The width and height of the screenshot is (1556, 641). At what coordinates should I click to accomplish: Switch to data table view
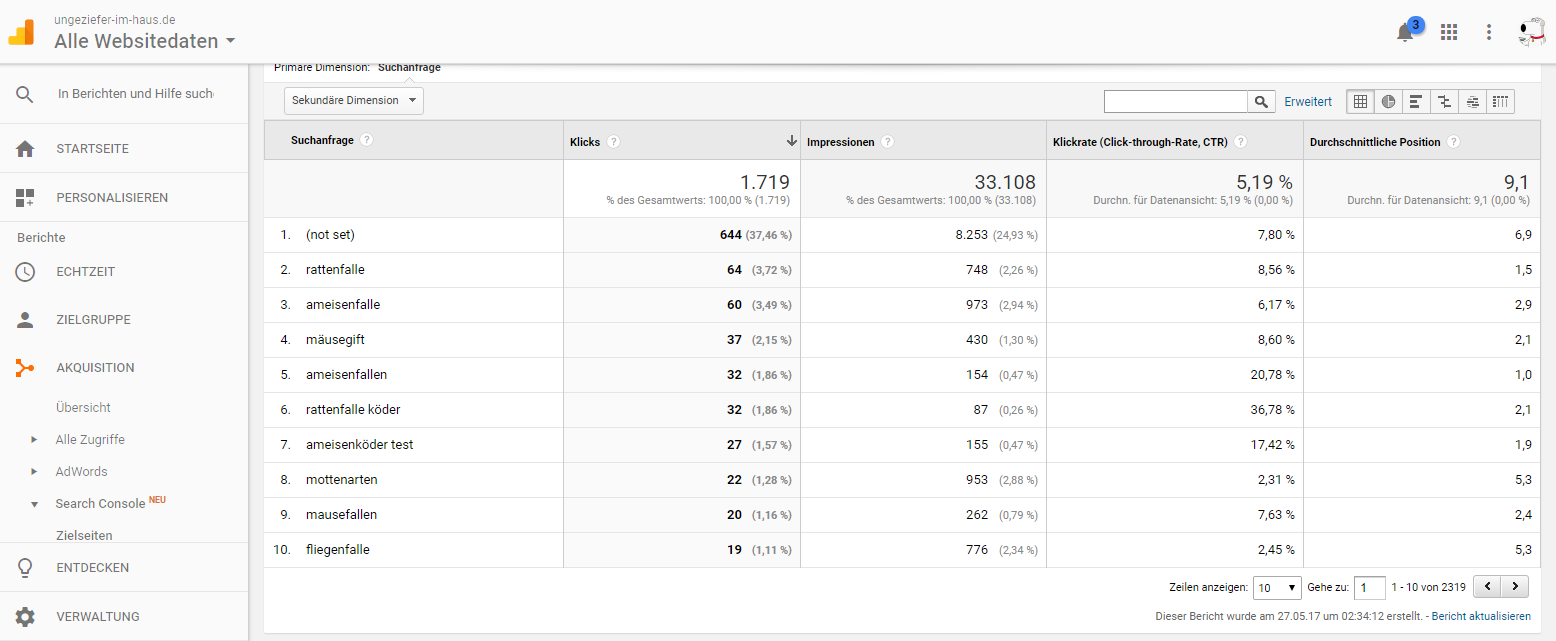coord(1360,101)
